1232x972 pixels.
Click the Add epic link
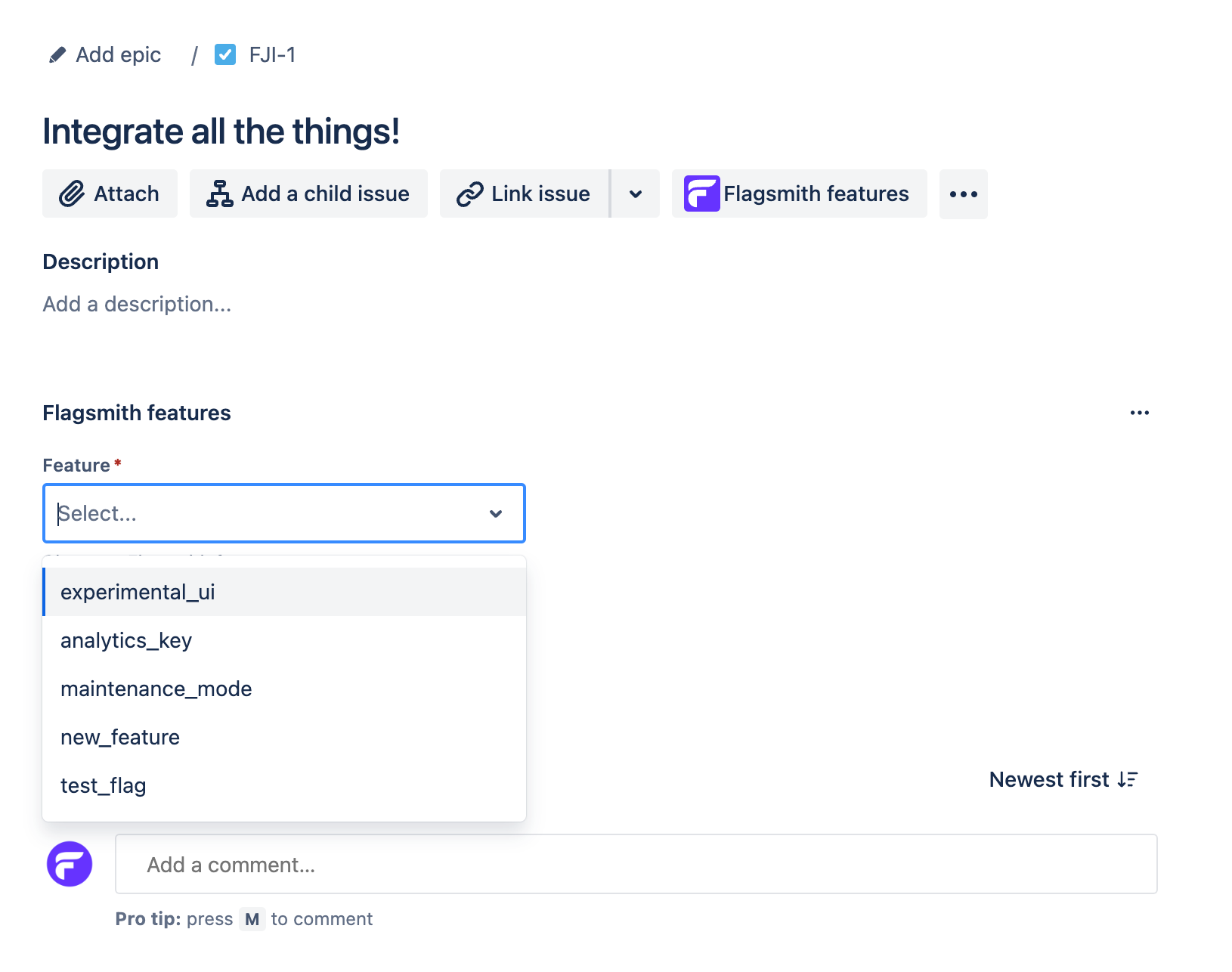coord(118,54)
